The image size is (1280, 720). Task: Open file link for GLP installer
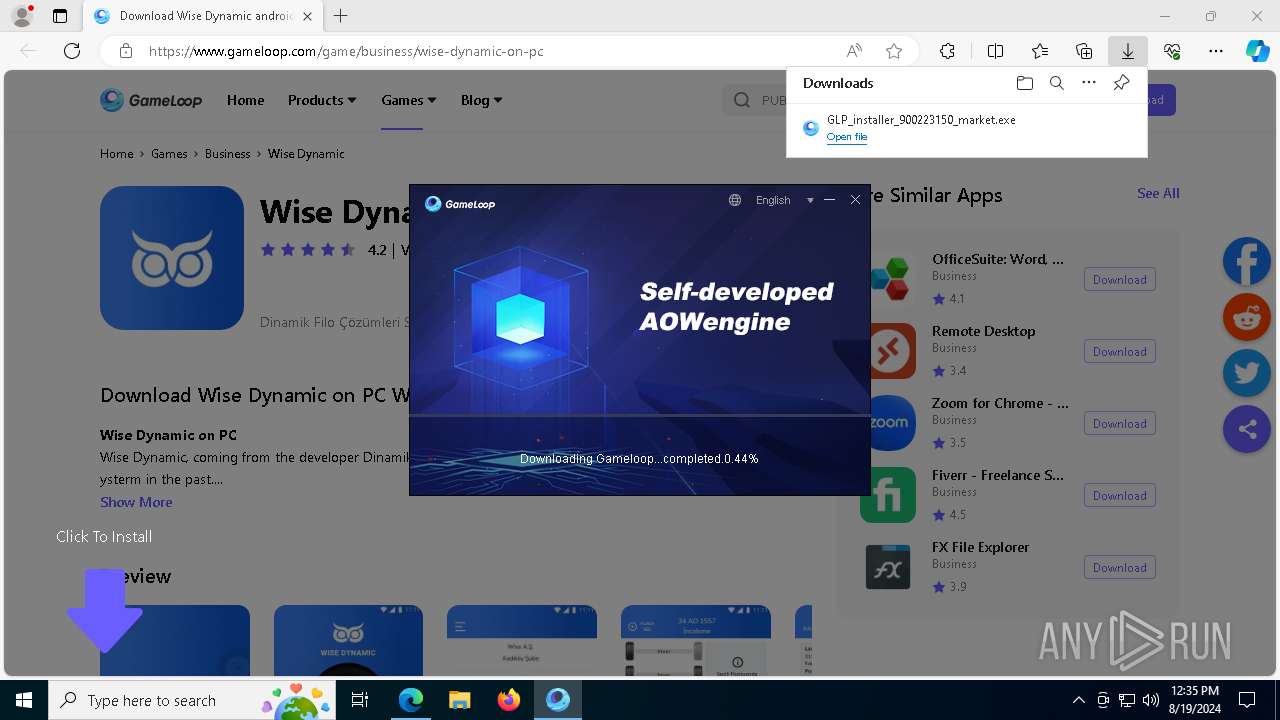tap(847, 137)
